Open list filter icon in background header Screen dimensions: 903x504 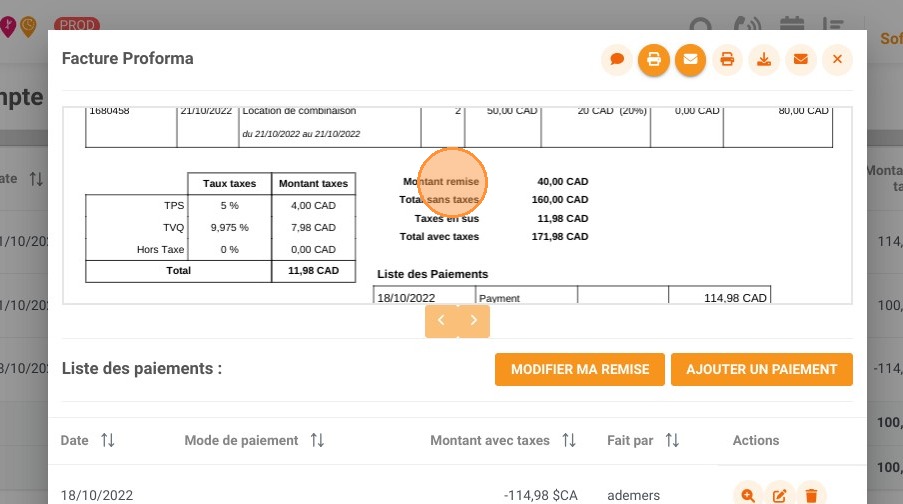coord(833,25)
